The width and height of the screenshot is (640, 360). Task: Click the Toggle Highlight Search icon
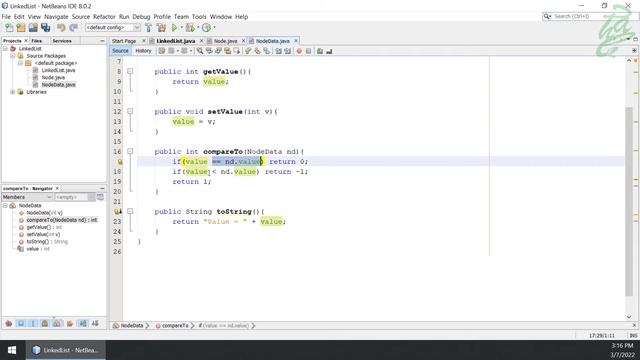[x=227, y=51]
